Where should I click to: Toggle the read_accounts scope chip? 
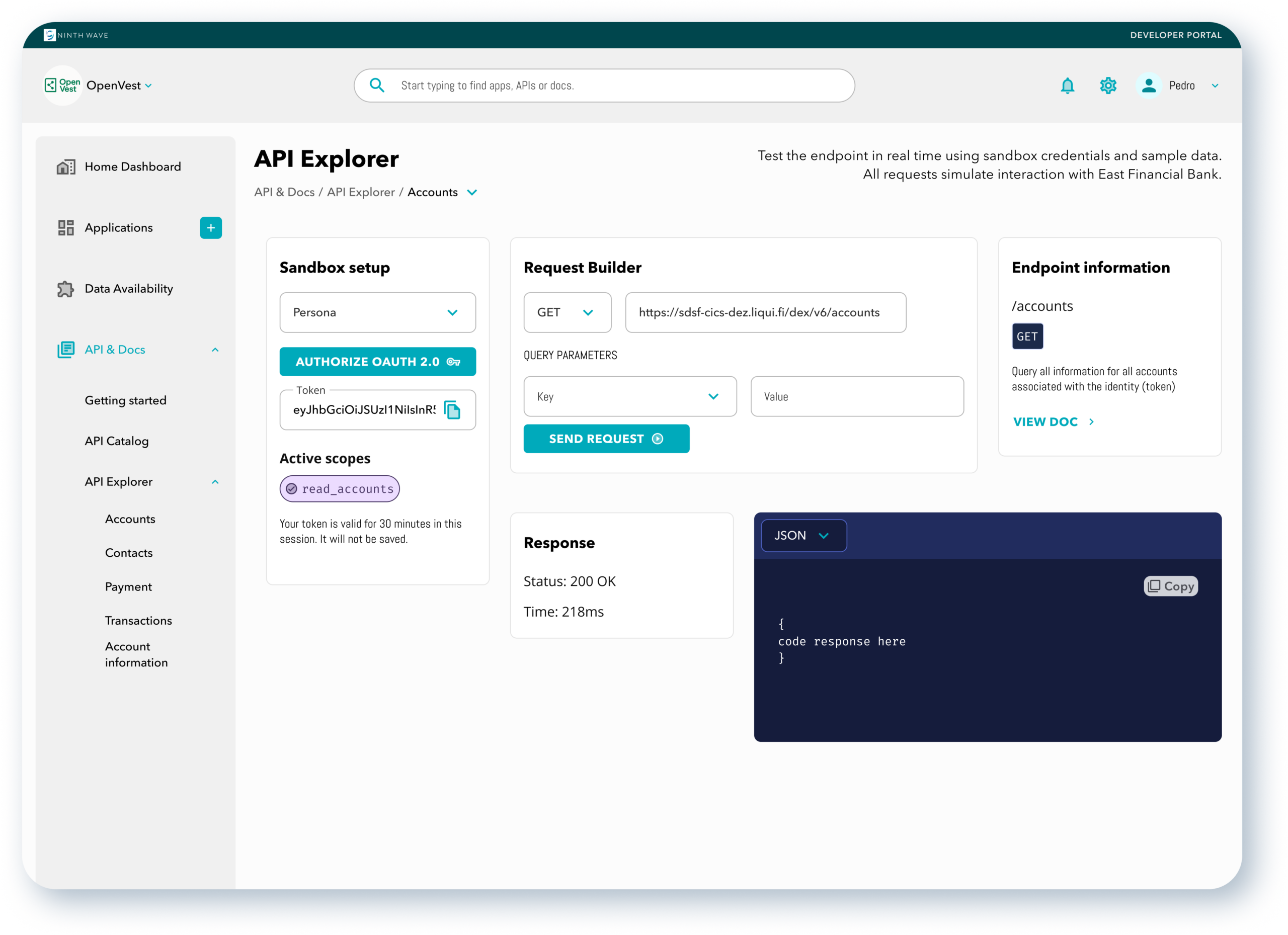click(340, 489)
